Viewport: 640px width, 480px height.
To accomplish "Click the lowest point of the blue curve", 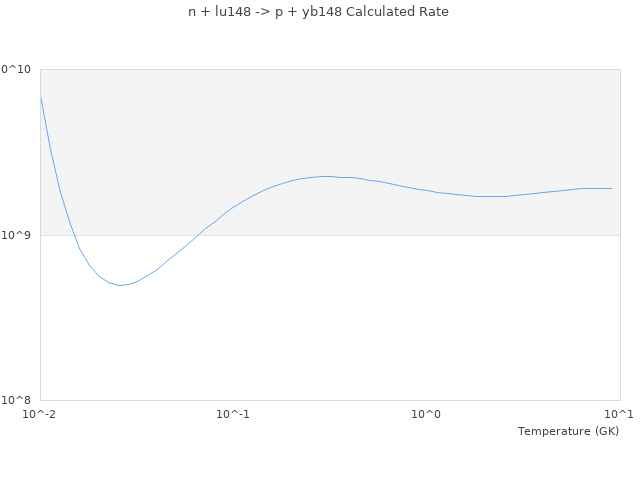I will tap(120, 285).
